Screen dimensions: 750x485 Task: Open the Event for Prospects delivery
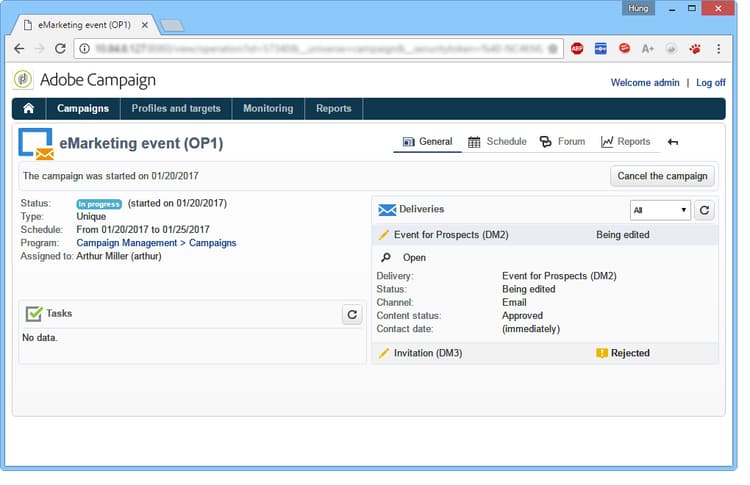(414, 258)
